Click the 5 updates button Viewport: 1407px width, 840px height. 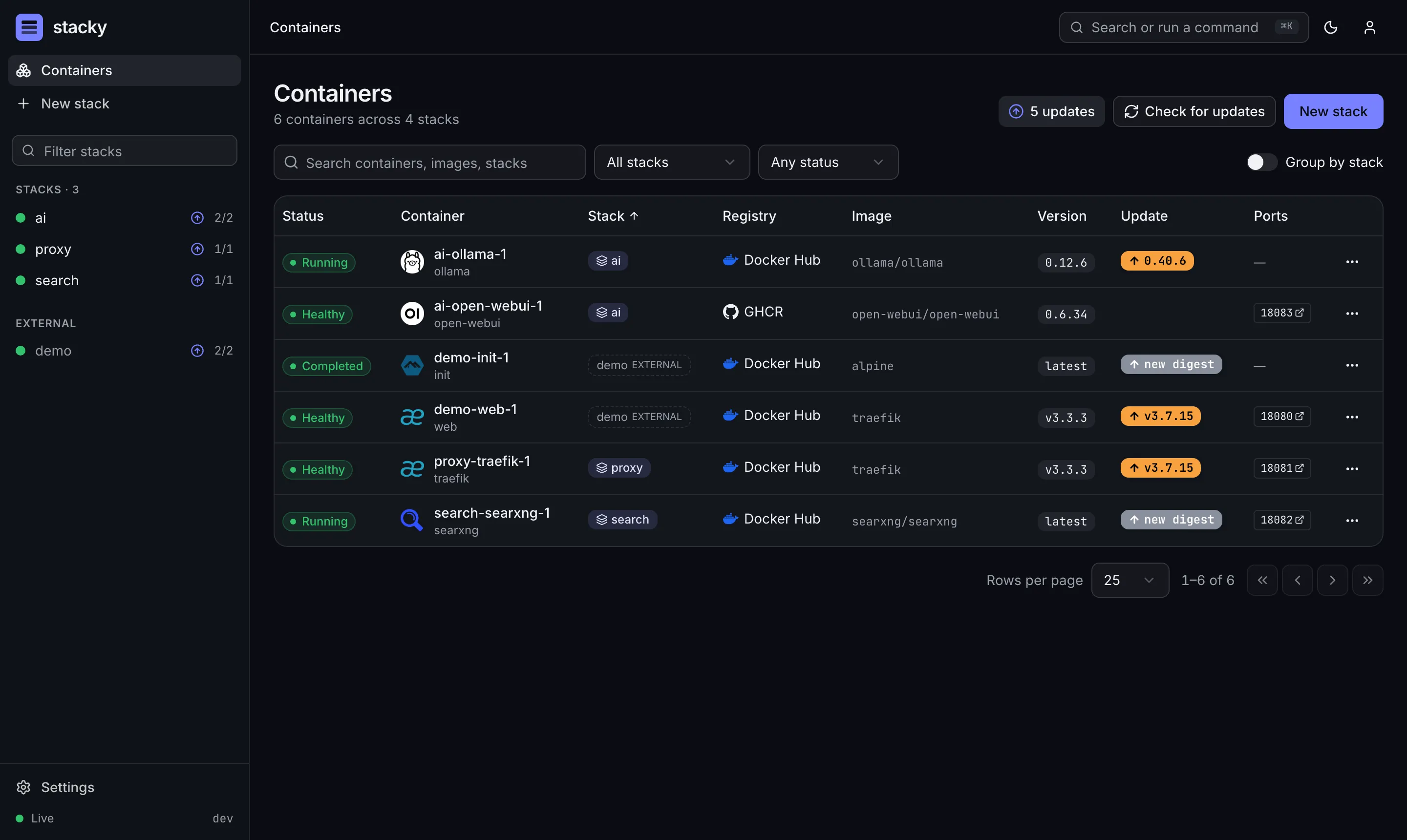pyautogui.click(x=1051, y=111)
